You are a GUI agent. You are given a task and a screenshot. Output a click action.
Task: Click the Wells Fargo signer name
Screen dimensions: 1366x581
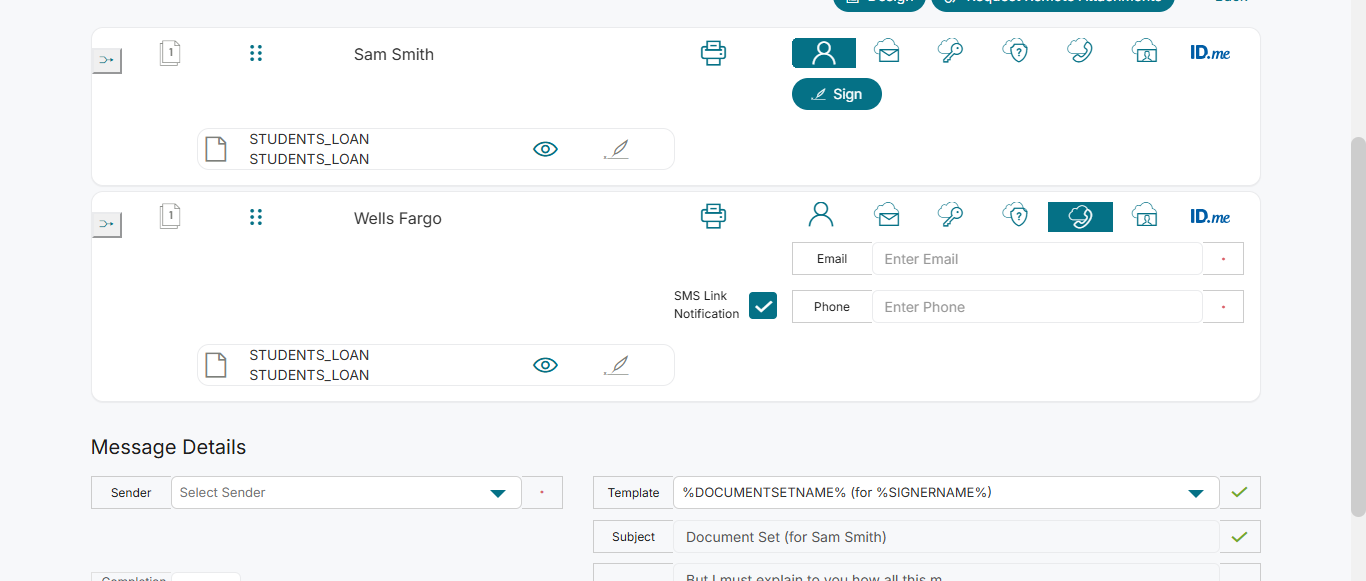[x=398, y=218]
